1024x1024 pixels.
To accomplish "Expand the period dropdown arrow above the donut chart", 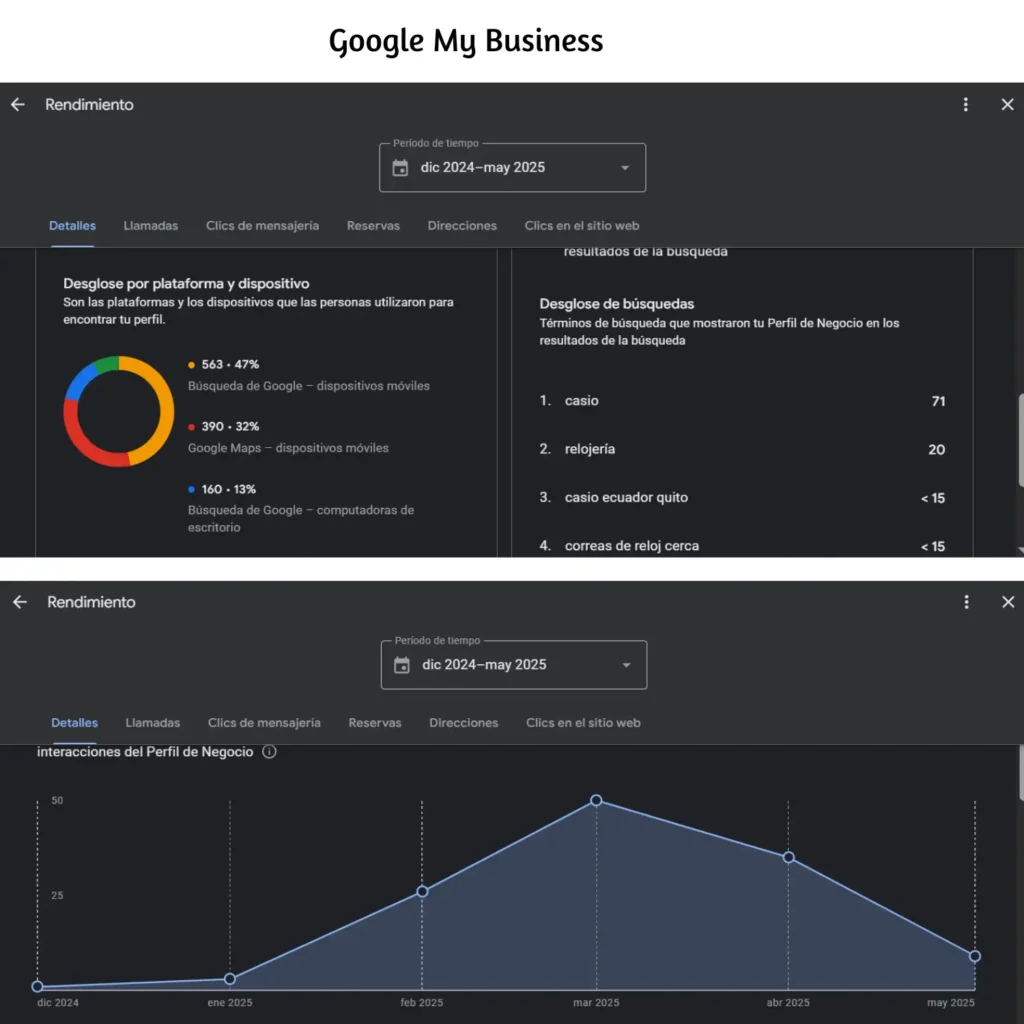I will 625,168.
